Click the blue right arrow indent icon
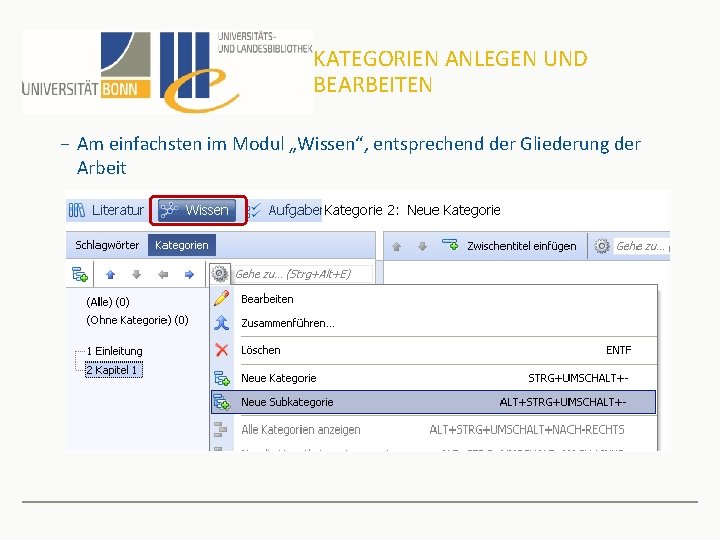This screenshot has height=540, width=720. [189, 275]
